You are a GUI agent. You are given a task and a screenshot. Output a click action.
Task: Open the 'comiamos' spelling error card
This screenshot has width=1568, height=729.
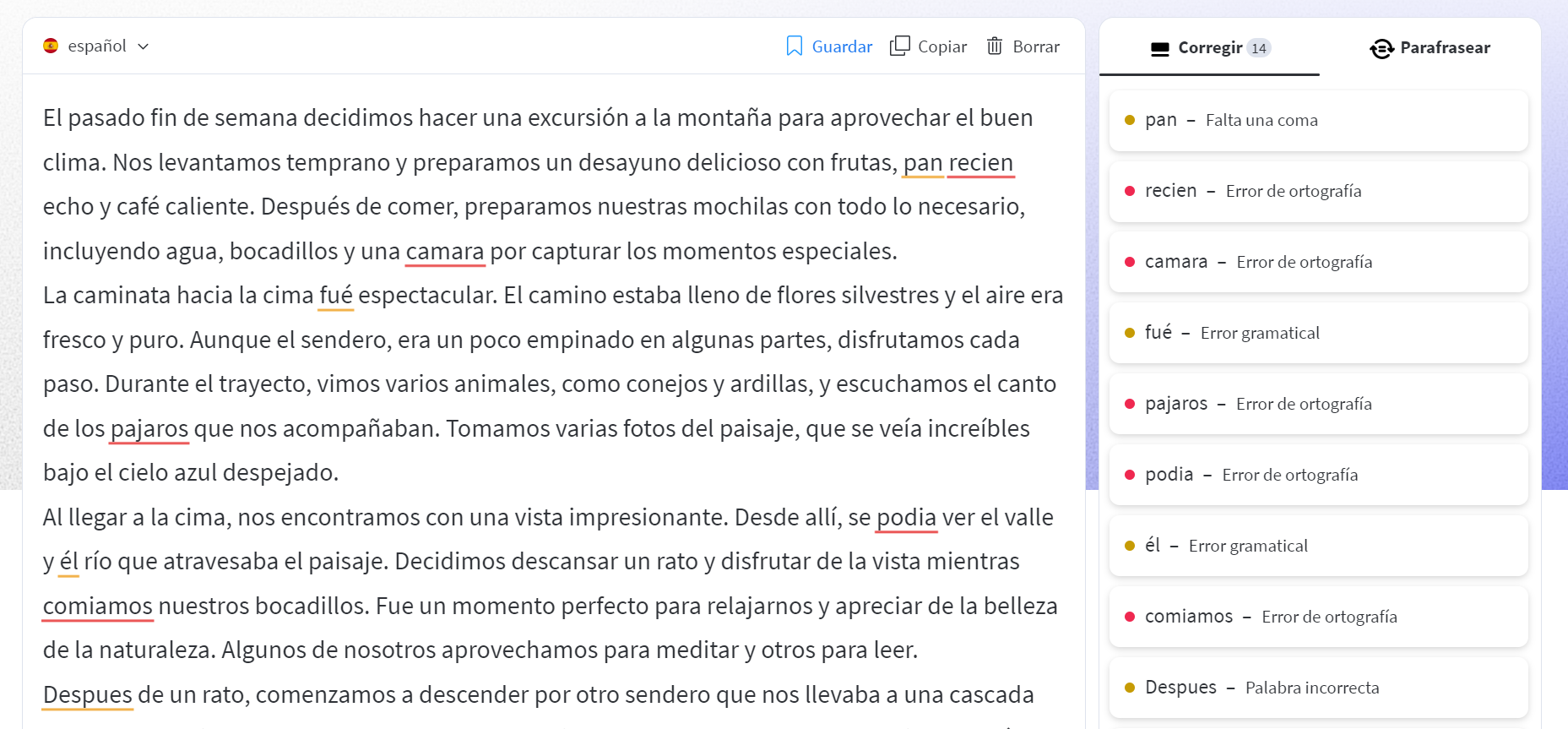1318,617
